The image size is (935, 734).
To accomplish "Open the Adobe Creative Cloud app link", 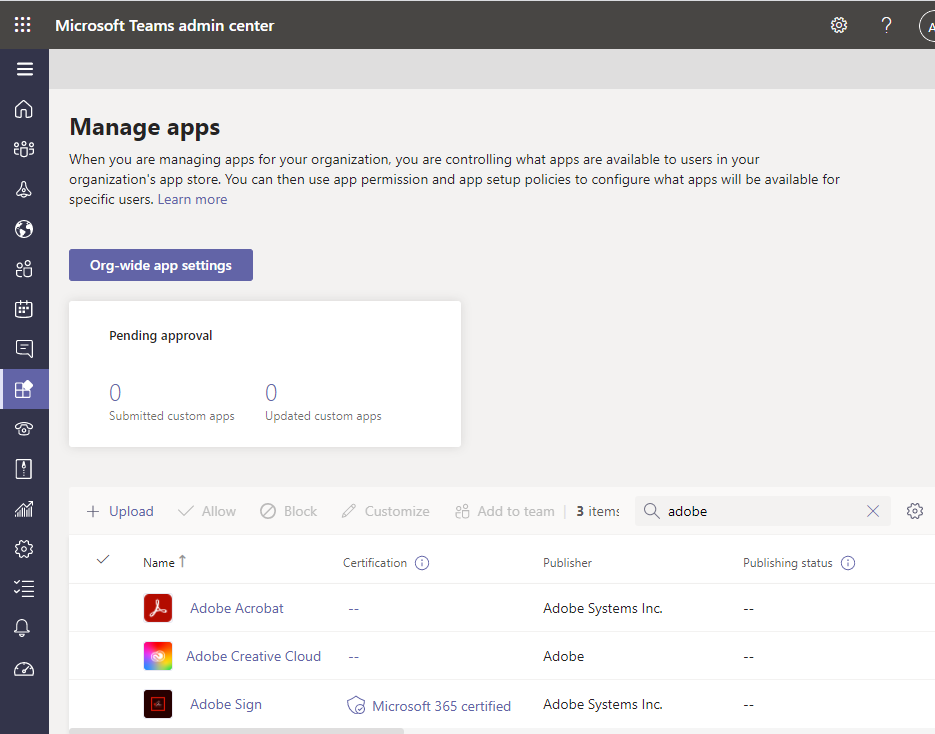I will click(253, 656).
